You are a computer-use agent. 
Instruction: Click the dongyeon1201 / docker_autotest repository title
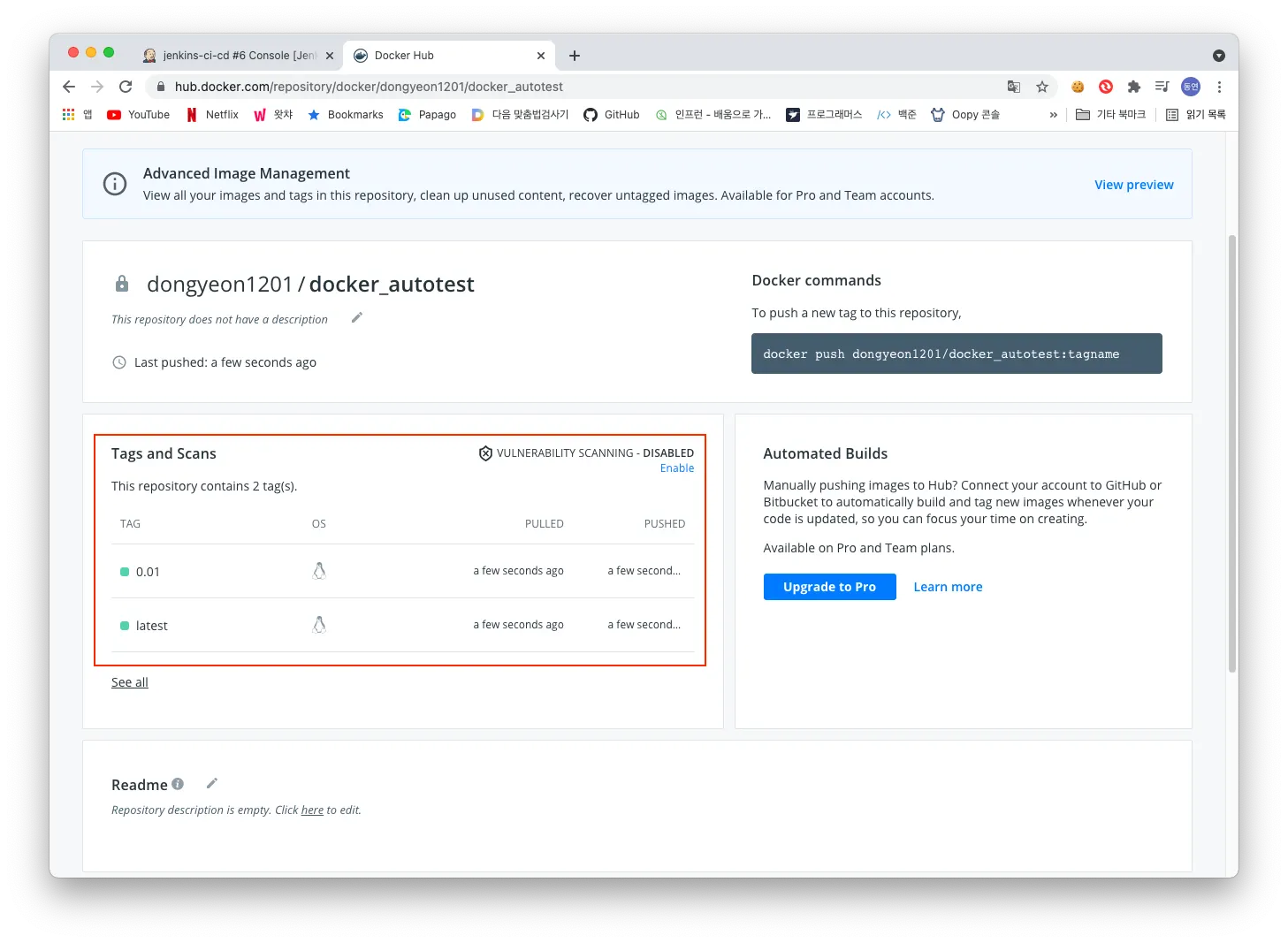click(310, 284)
